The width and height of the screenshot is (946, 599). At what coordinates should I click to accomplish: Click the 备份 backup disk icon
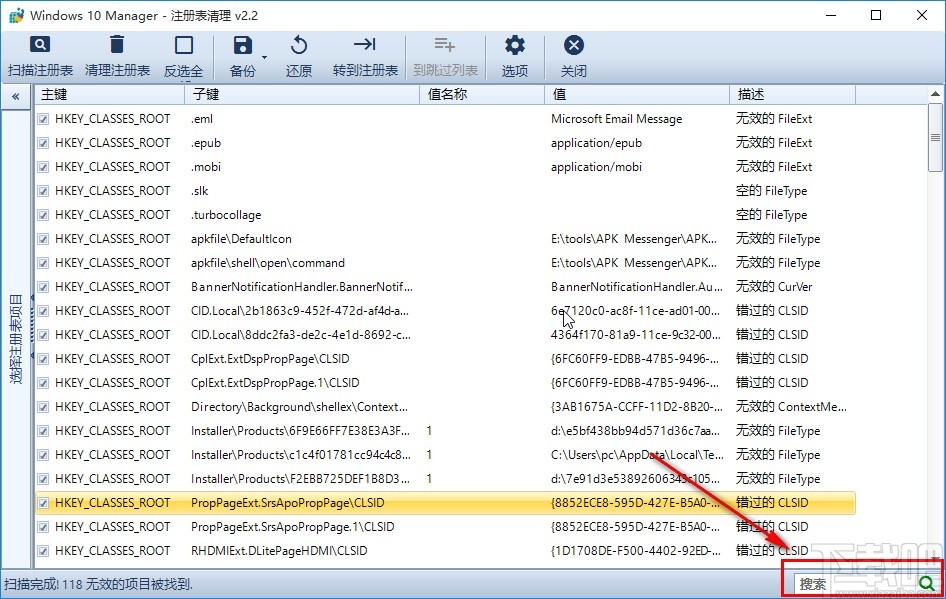(x=243, y=44)
